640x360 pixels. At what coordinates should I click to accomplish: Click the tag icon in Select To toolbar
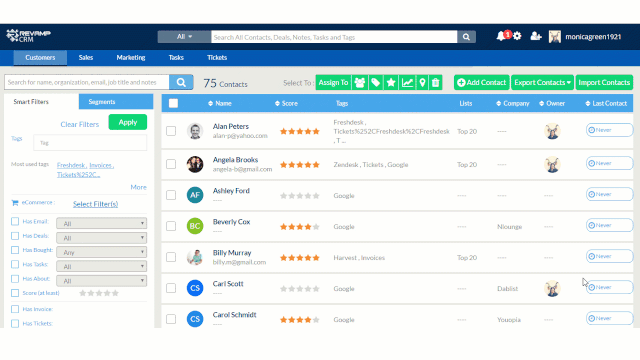[x=376, y=82]
